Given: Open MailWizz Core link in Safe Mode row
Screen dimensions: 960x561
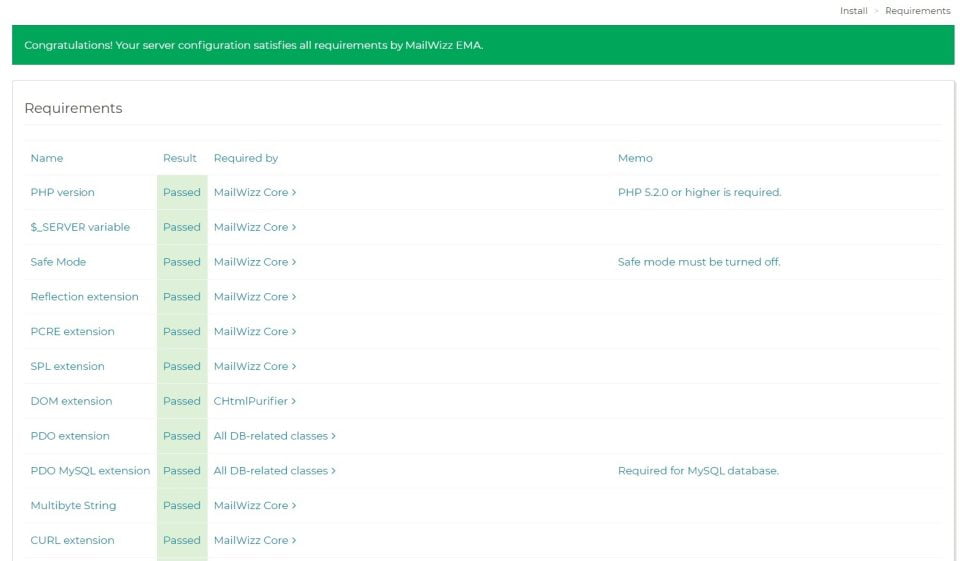Looking at the screenshot, I should coord(255,262).
